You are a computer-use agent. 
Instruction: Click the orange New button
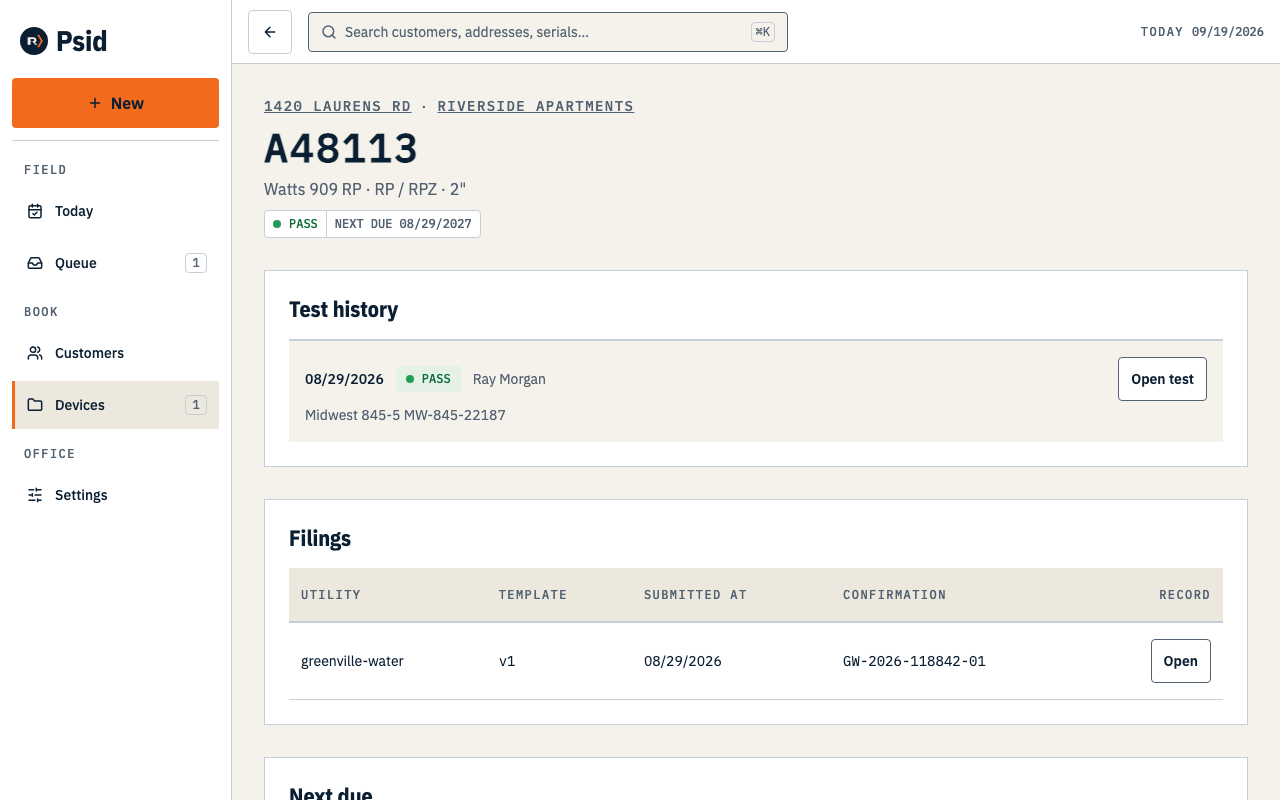click(x=115, y=103)
